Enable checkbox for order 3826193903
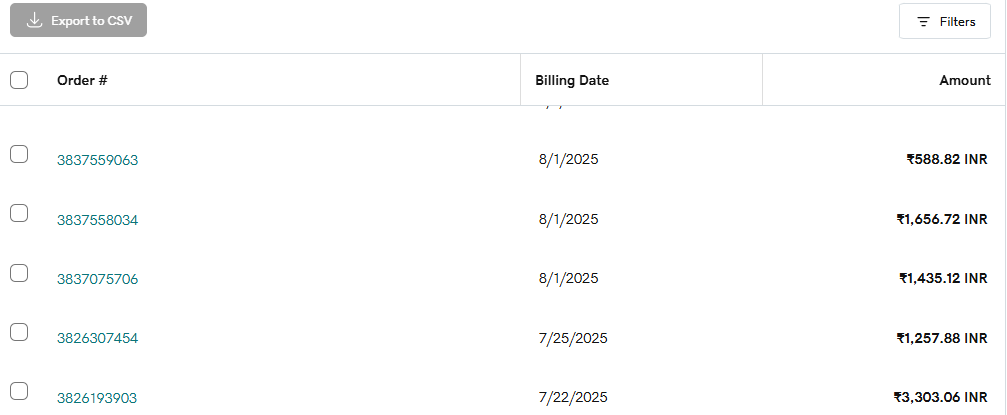Image resolution: width=1007 pixels, height=415 pixels. pyautogui.click(x=19, y=391)
